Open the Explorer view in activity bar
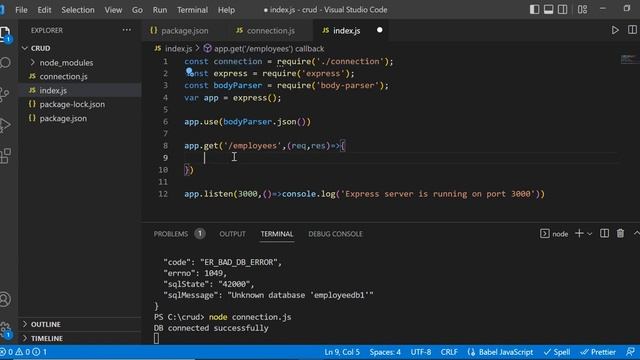The width and height of the screenshot is (640, 360). (5, 33)
